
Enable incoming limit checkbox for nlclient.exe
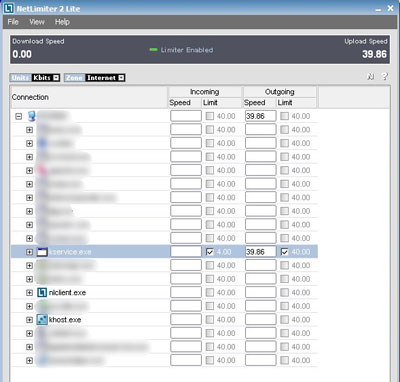pos(210,293)
